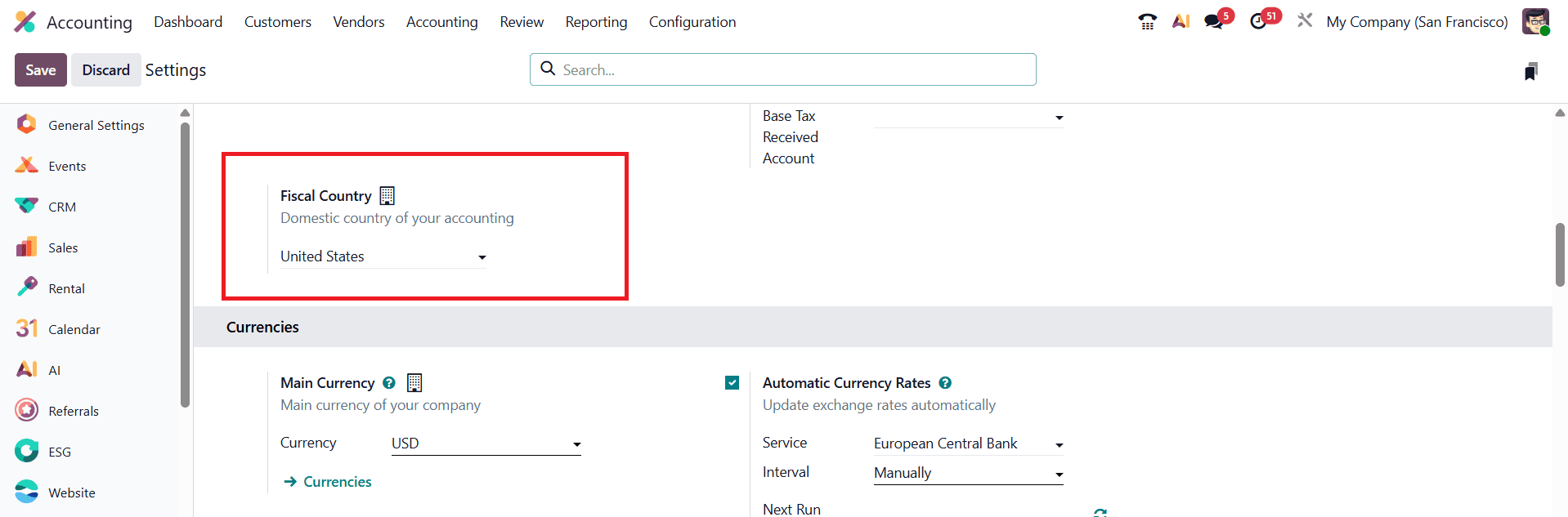This screenshot has width=1568, height=517.
Task: Select General Settings label in sidebar
Action: [x=96, y=125]
